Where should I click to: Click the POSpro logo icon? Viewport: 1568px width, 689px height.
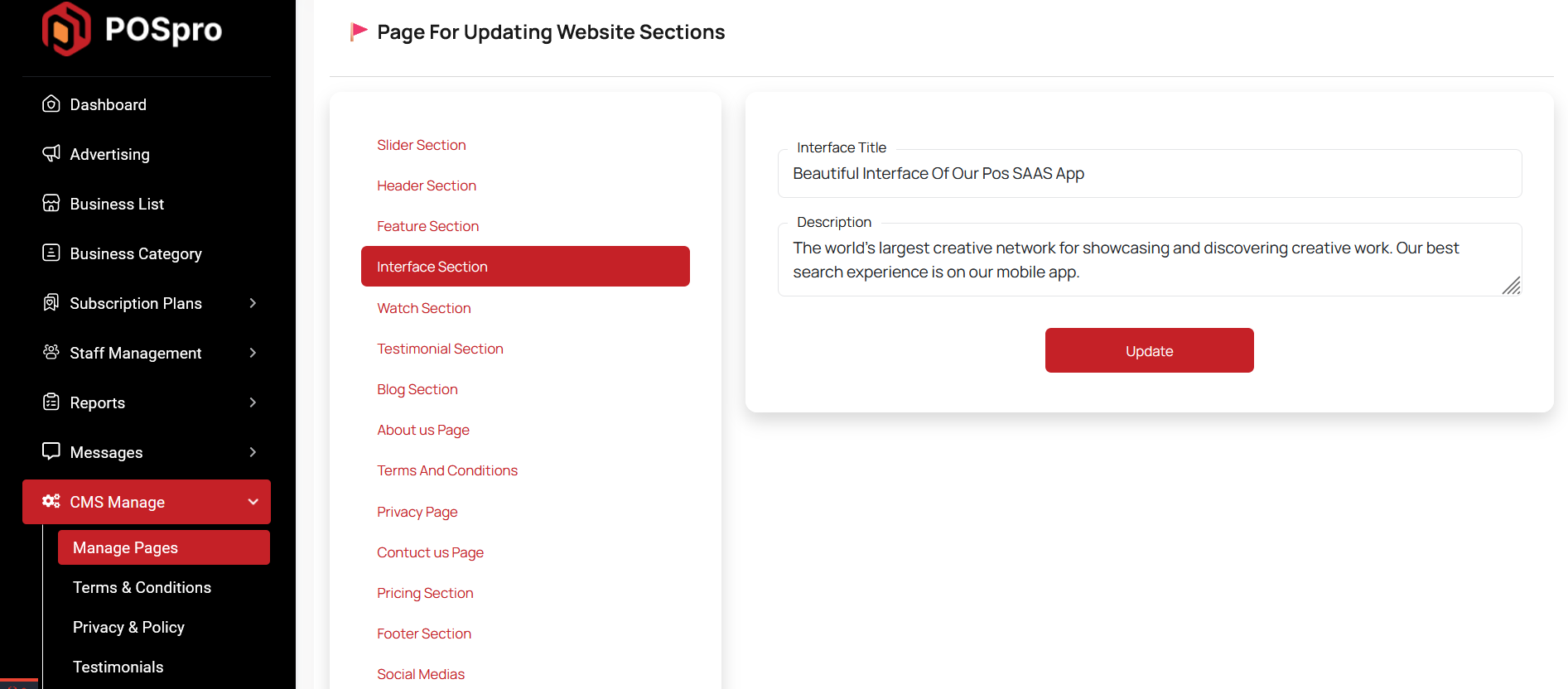point(66,30)
